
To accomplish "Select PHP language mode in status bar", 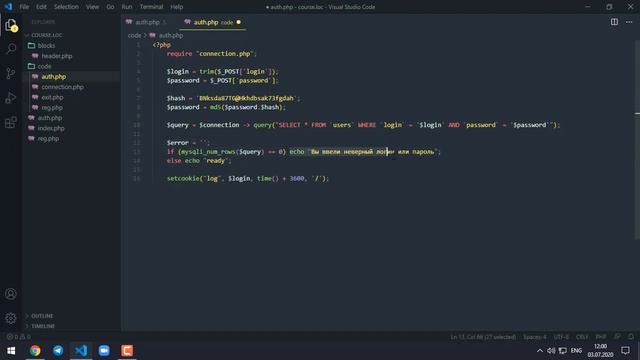I will click(x=601, y=337).
